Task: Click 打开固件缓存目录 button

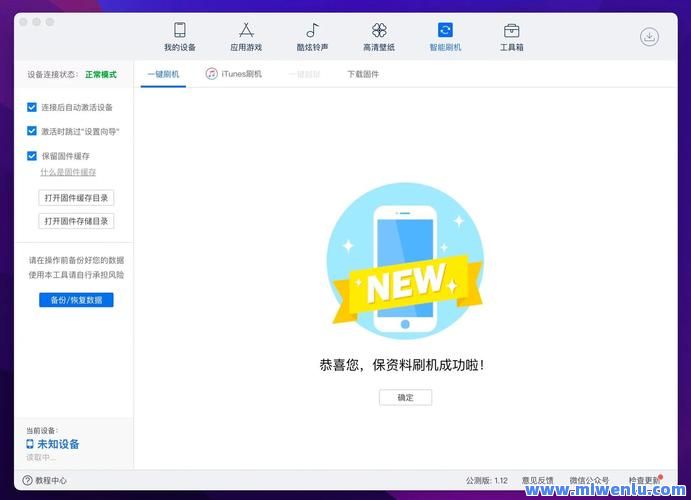Action: tap(76, 198)
